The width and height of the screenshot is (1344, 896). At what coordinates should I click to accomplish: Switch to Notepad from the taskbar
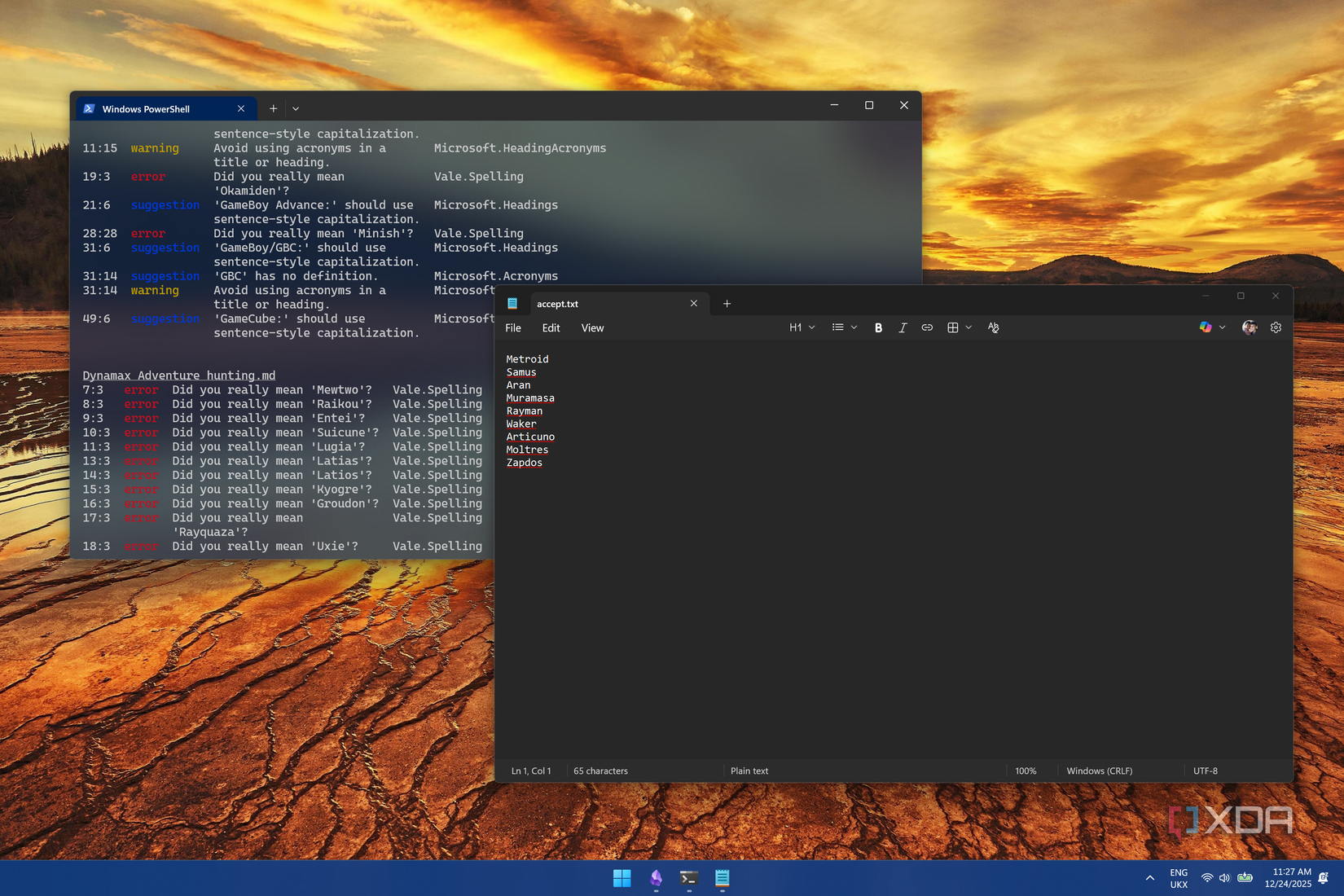pyautogui.click(x=723, y=878)
